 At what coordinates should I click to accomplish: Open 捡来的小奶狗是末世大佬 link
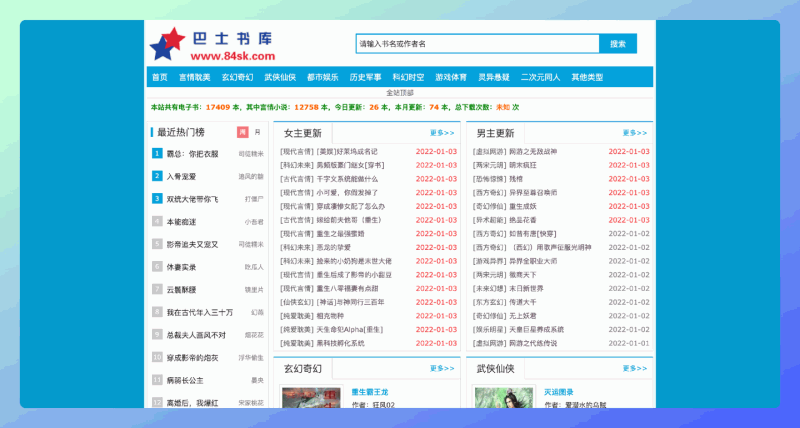point(354,261)
